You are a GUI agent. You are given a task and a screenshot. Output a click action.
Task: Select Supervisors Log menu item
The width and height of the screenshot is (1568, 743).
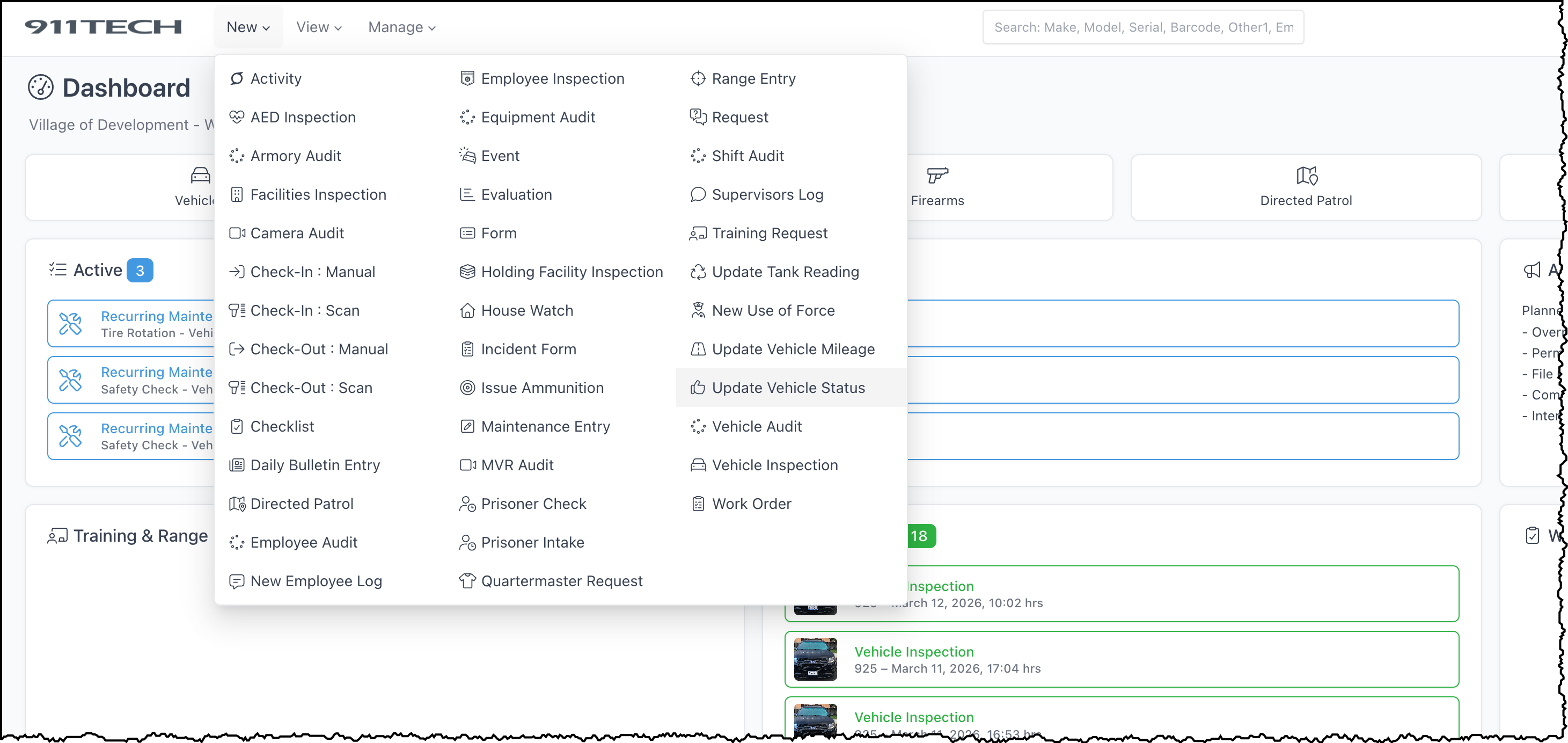point(767,195)
